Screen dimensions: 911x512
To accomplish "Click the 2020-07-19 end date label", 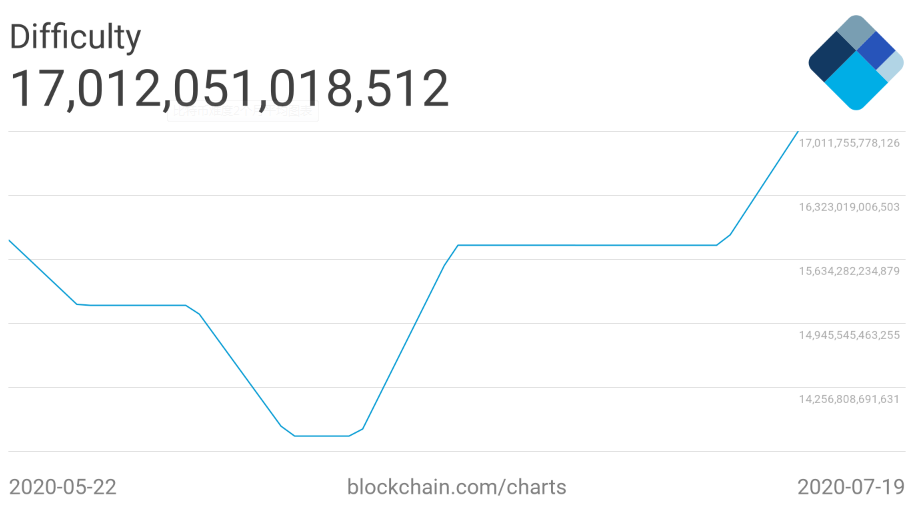I will (850, 488).
